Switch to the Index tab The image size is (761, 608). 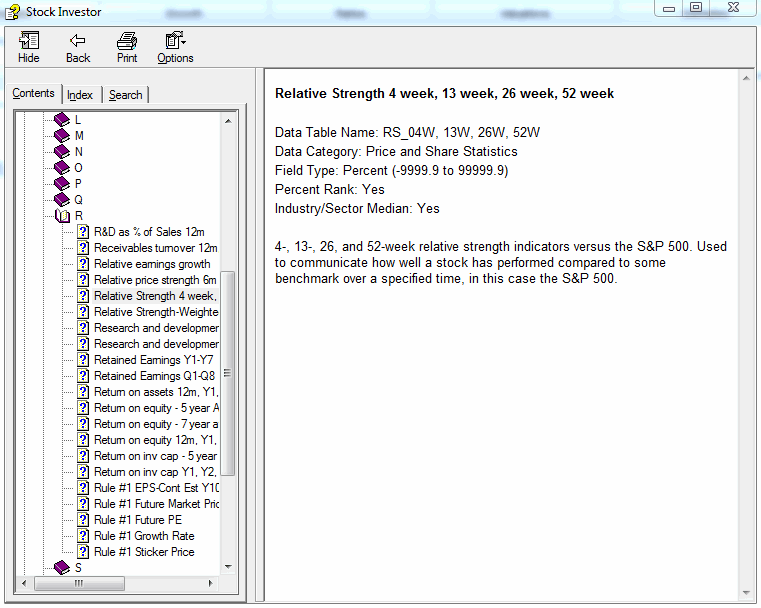[x=80, y=95]
